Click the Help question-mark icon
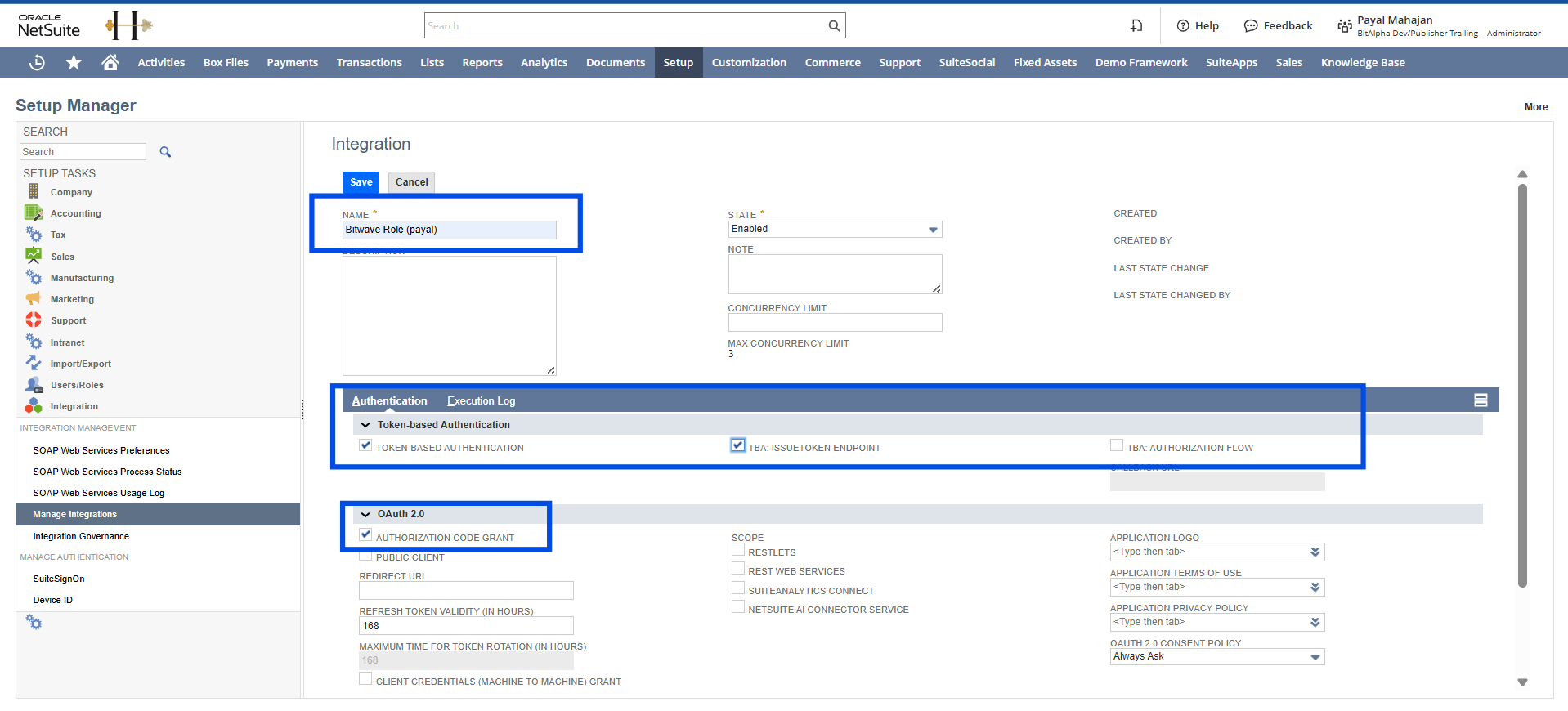The width and height of the screenshot is (1568, 711). click(1183, 26)
